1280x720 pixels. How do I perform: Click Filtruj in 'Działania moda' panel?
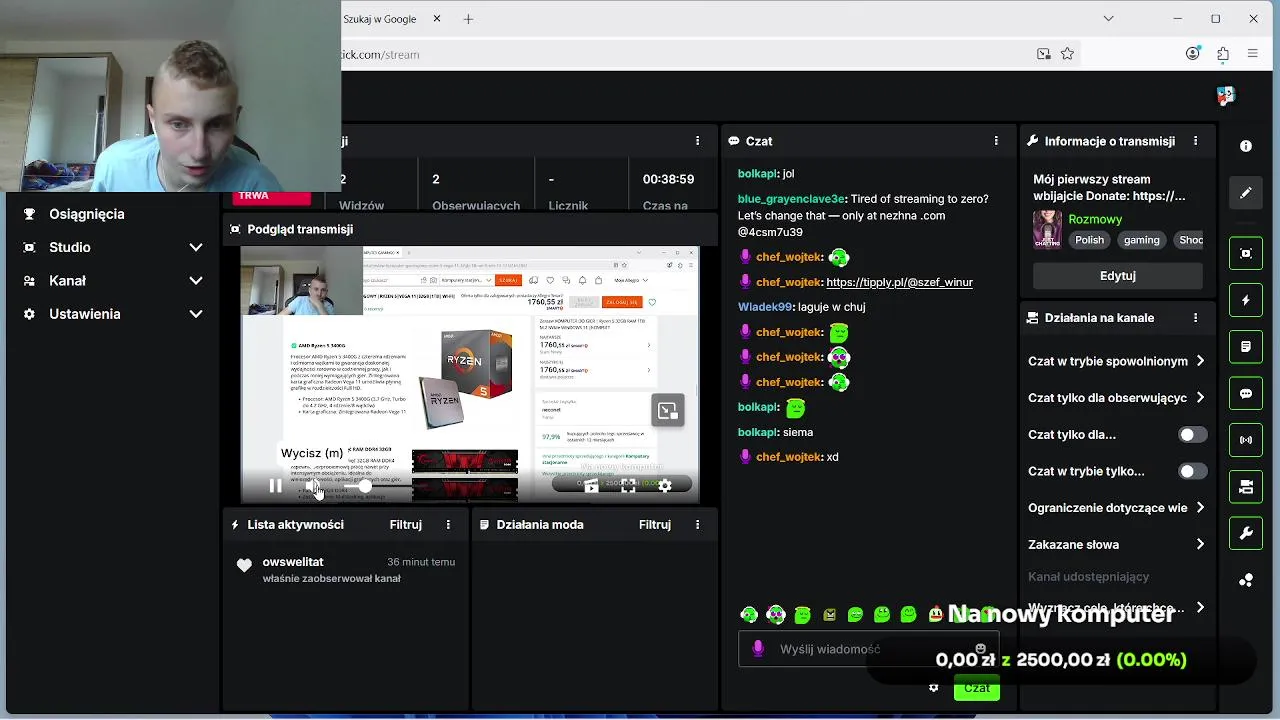[655, 524]
